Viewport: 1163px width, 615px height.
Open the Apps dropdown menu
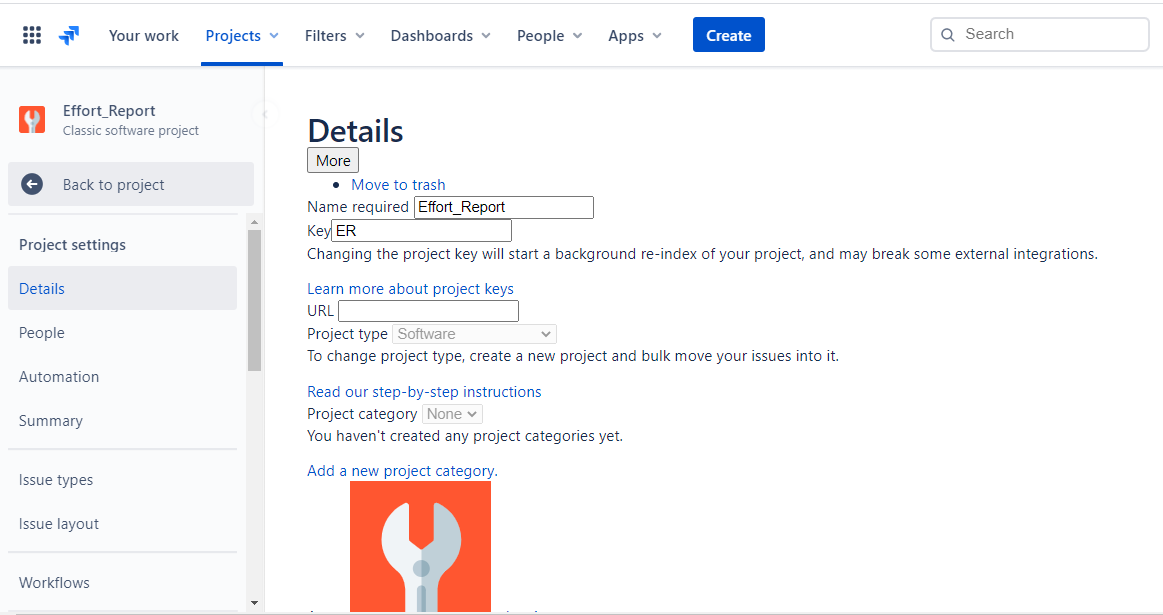(x=635, y=36)
